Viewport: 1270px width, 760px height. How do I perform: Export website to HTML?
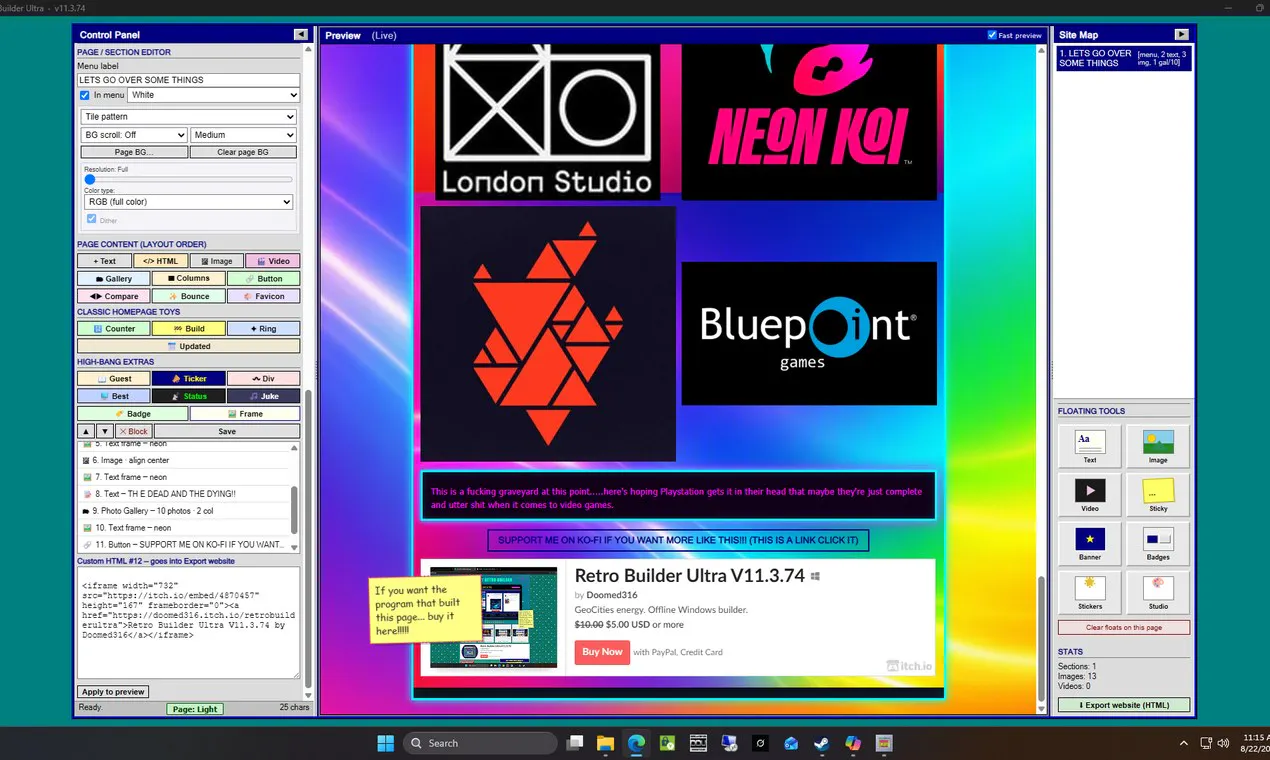click(x=1124, y=705)
